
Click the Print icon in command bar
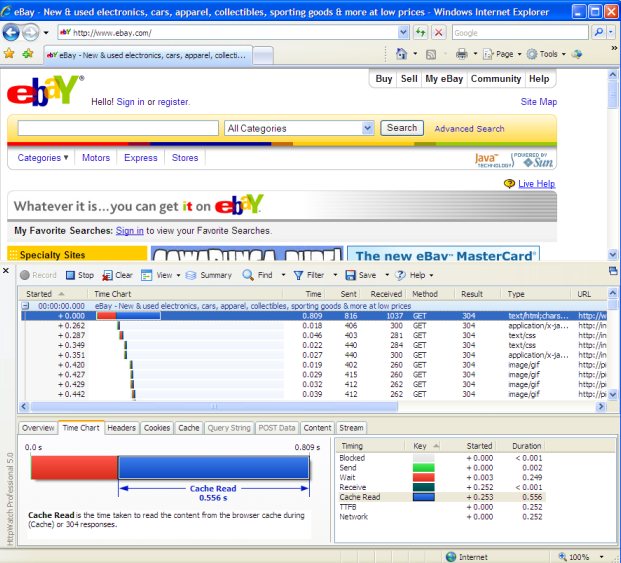pos(461,54)
